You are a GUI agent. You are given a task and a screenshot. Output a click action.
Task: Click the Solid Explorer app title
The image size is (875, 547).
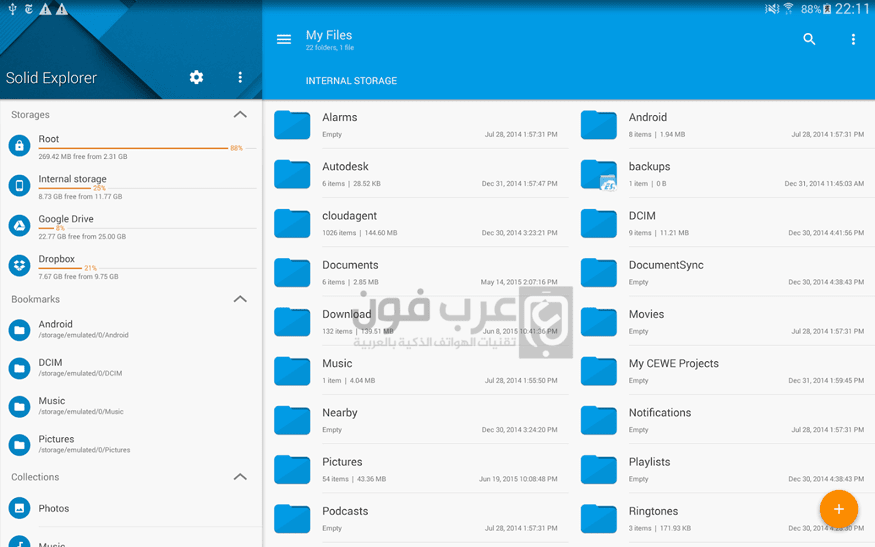pos(51,78)
